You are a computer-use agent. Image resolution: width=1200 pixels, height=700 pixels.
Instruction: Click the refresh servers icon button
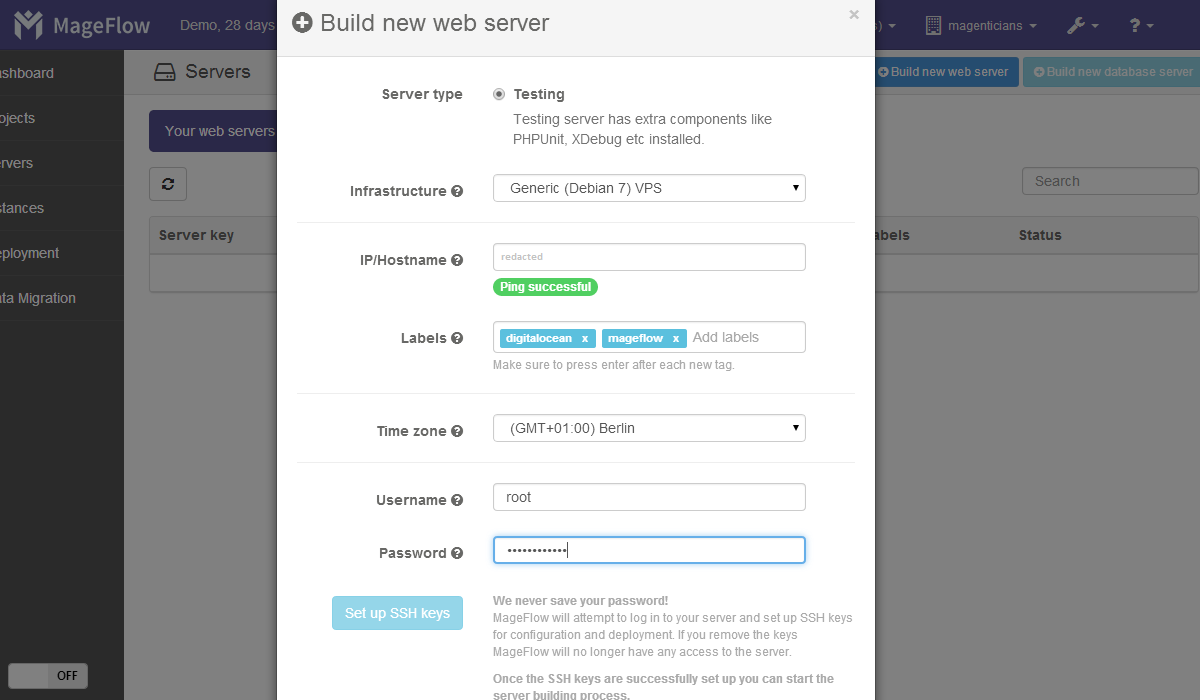[x=168, y=184]
